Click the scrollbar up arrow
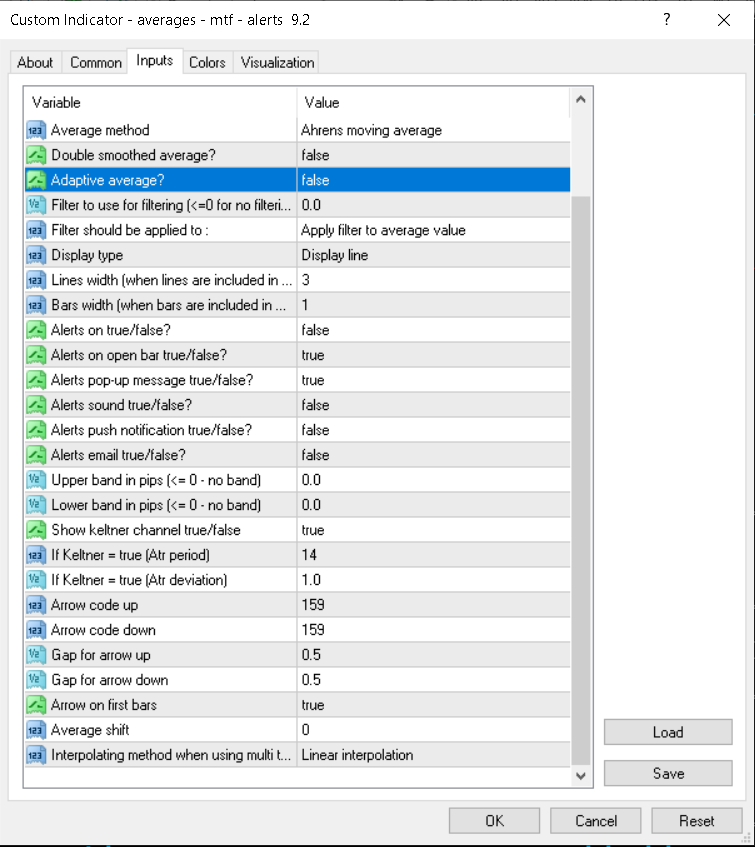Viewport: 755px width, 847px height. click(580, 100)
